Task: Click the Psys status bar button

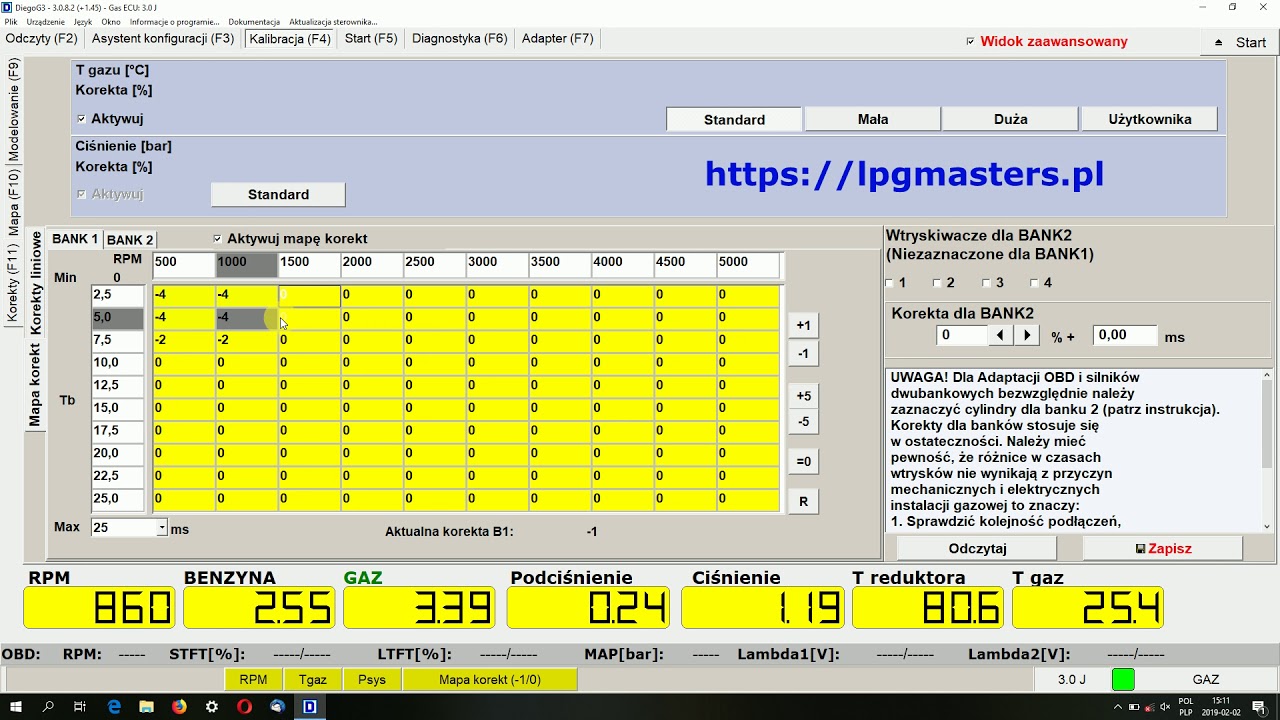Action: pos(372,680)
